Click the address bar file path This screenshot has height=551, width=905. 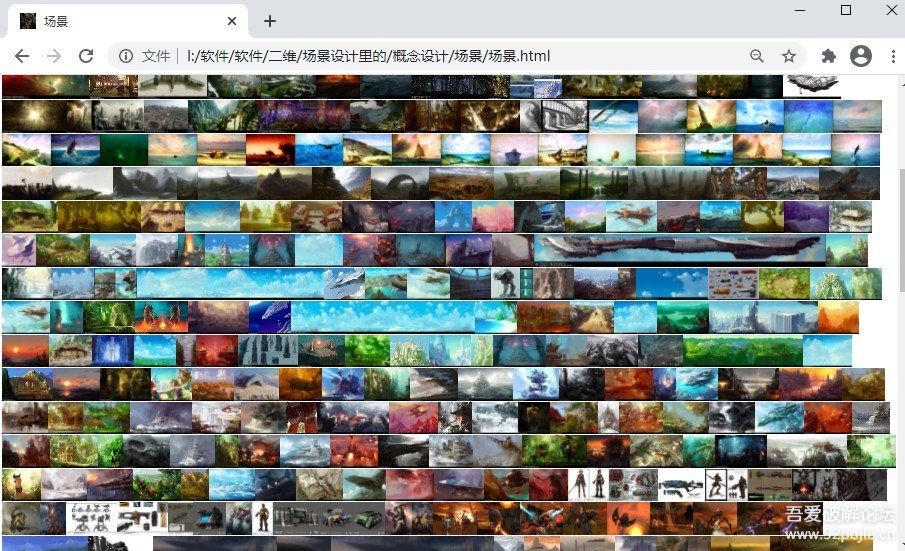[x=368, y=56]
